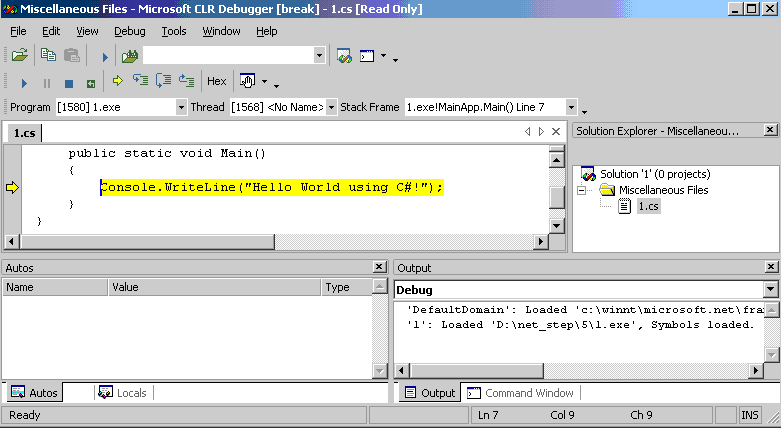This screenshot has width=781, height=428.
Task: Click the tab scroll left arrow in editor
Action: [527, 132]
